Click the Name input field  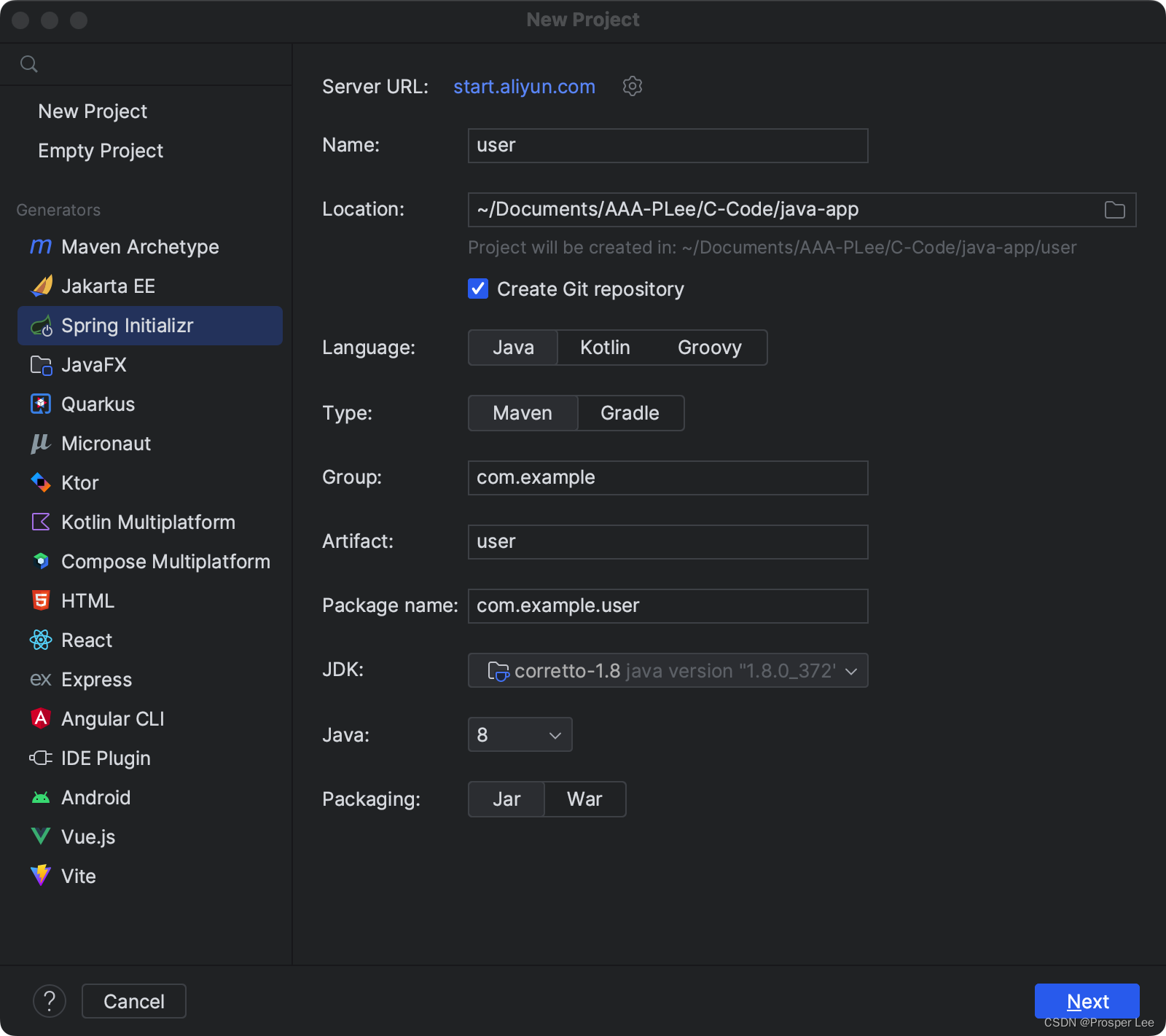[668, 146]
